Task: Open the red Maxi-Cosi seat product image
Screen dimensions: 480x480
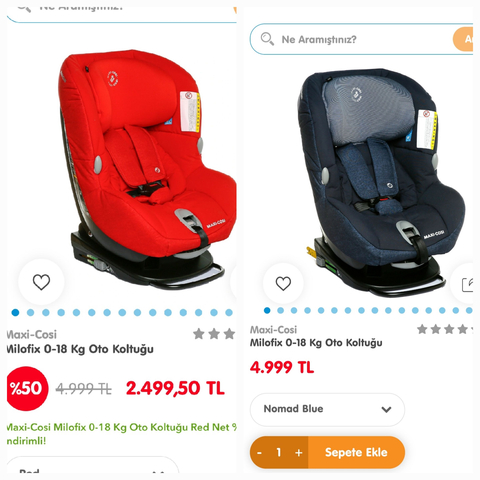Action: coord(147,168)
